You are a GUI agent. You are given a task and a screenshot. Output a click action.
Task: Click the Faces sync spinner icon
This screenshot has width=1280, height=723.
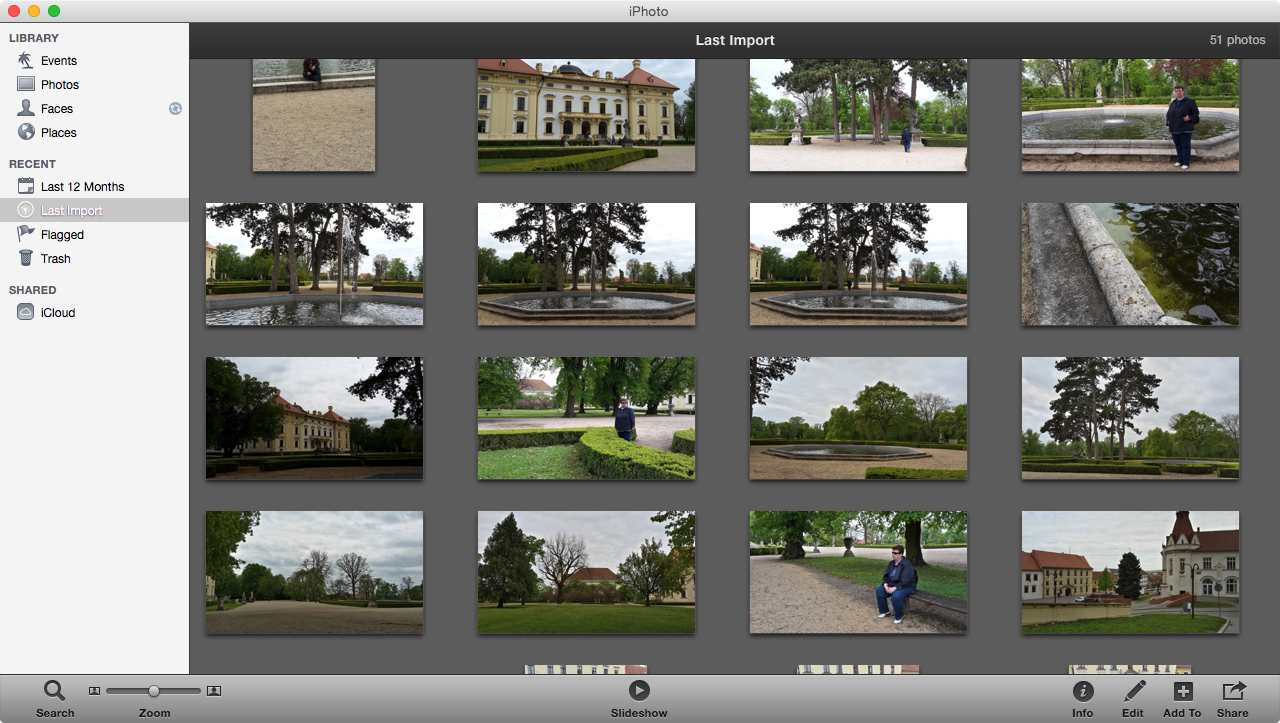(175, 108)
